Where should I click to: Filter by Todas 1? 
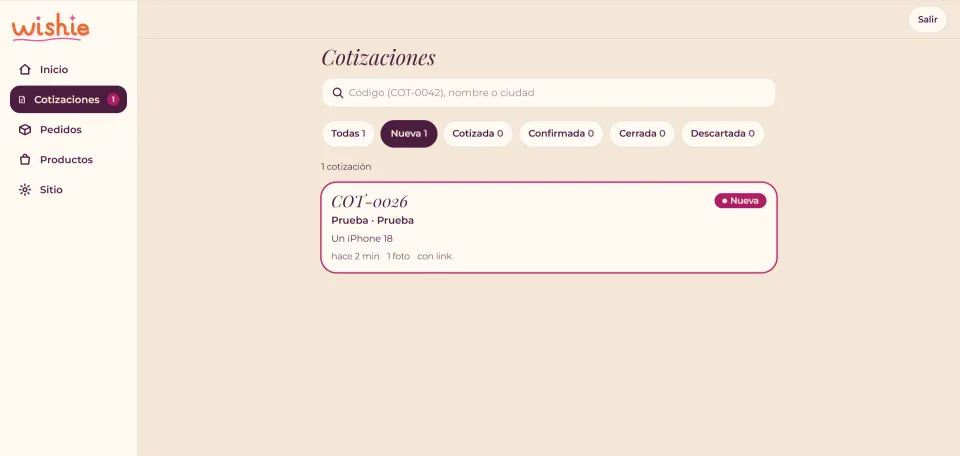click(x=348, y=133)
